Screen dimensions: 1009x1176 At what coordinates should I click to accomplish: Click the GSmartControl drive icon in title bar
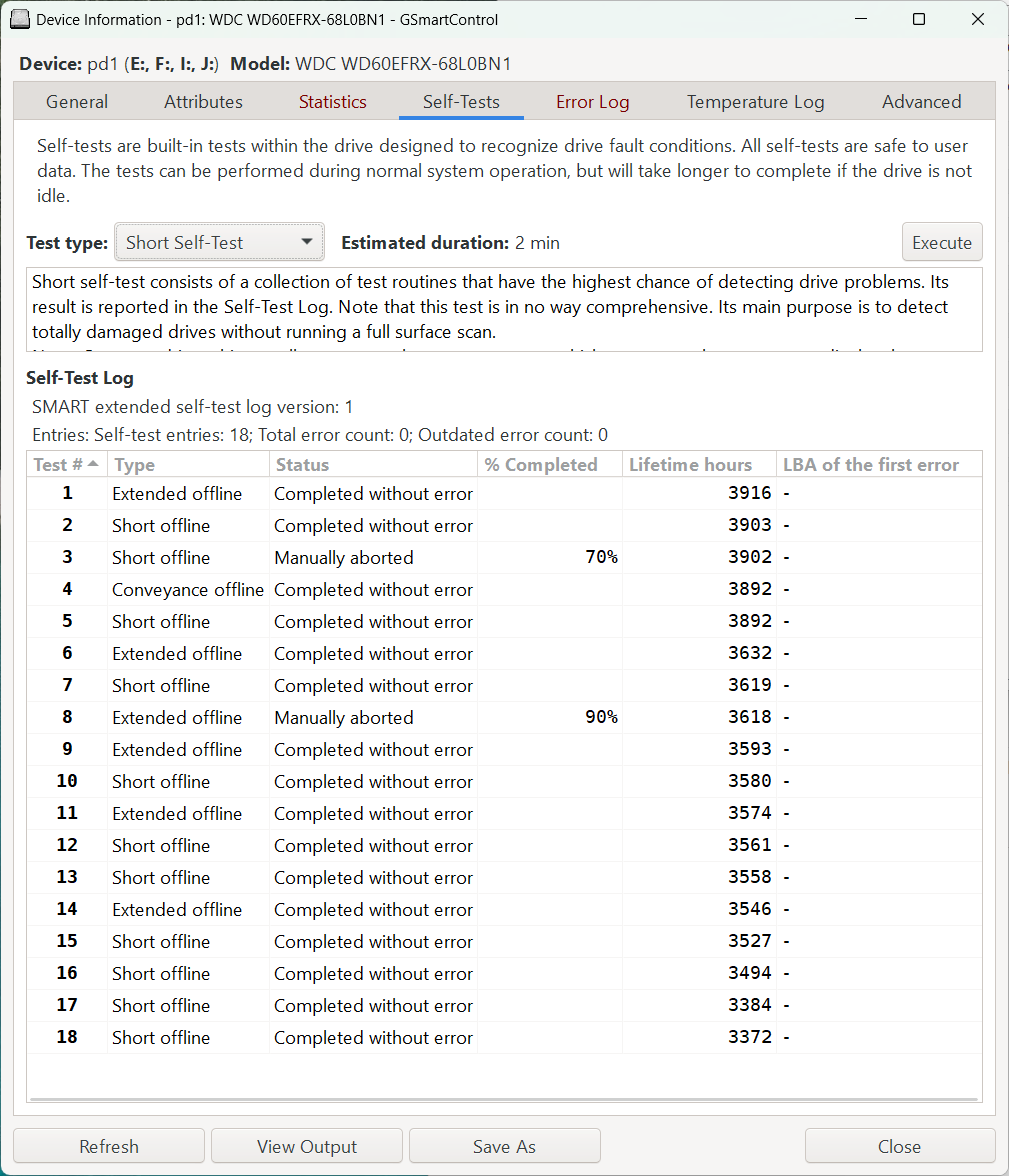tap(20, 20)
